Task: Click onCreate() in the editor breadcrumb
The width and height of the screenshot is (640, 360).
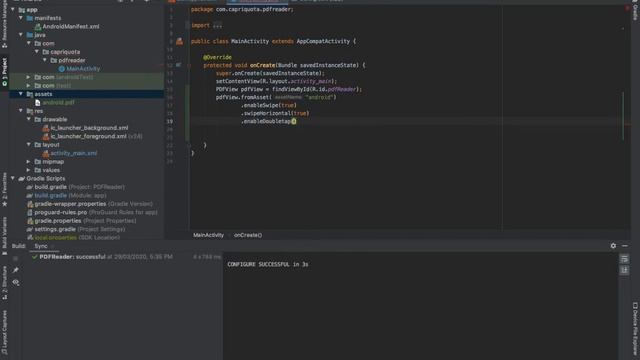Action: pyautogui.click(x=248, y=235)
